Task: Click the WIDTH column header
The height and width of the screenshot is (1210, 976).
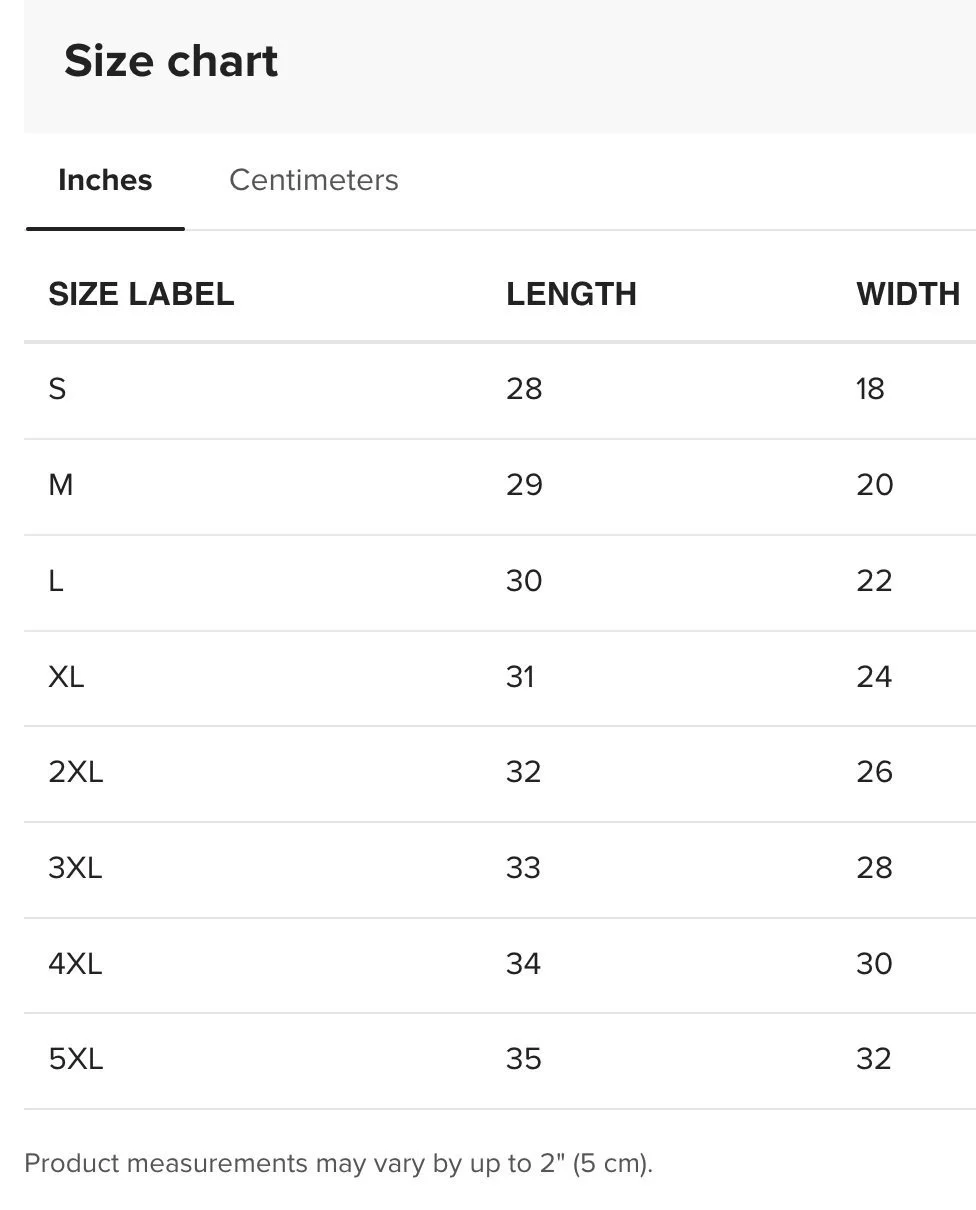Action: click(908, 294)
